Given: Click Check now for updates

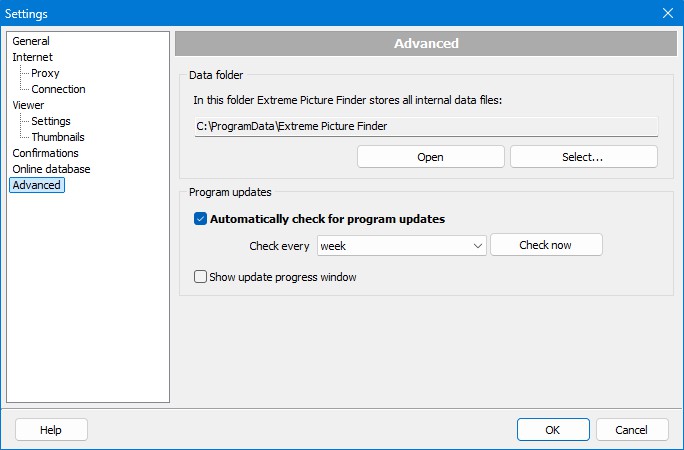Looking at the screenshot, I should 546,245.
